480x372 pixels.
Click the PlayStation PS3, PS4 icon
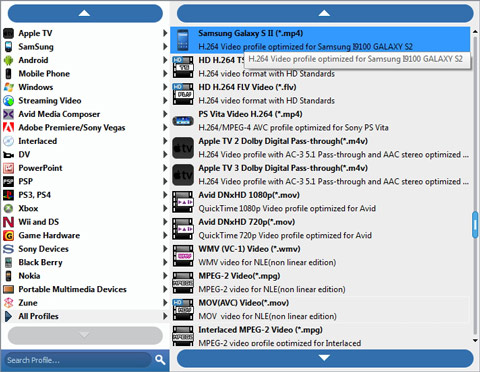8,195
